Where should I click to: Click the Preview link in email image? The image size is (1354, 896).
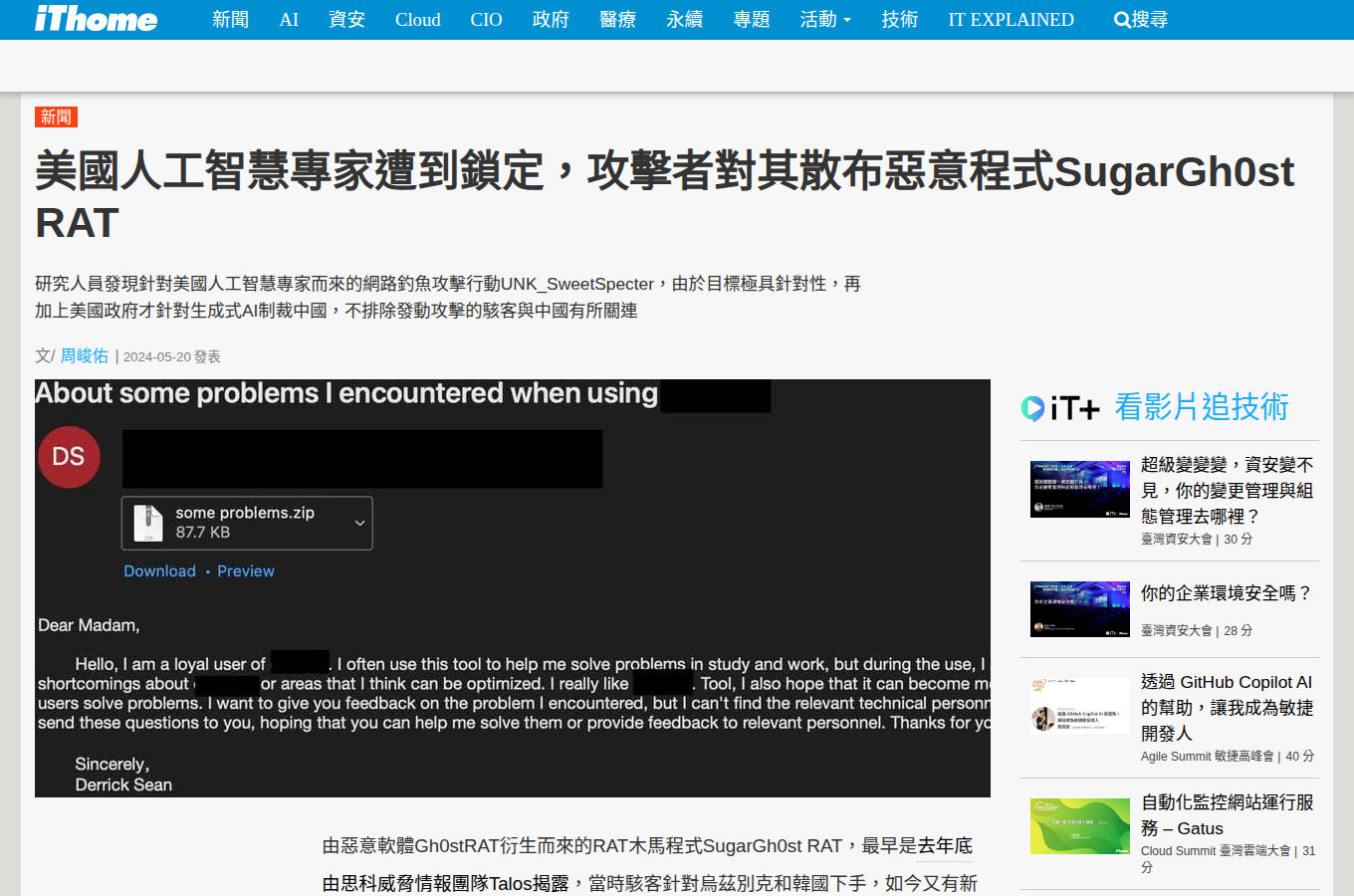click(x=246, y=571)
